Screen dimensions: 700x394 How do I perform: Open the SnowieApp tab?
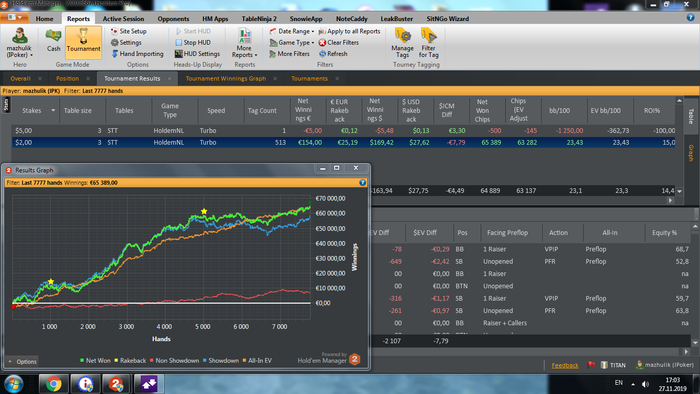306,19
